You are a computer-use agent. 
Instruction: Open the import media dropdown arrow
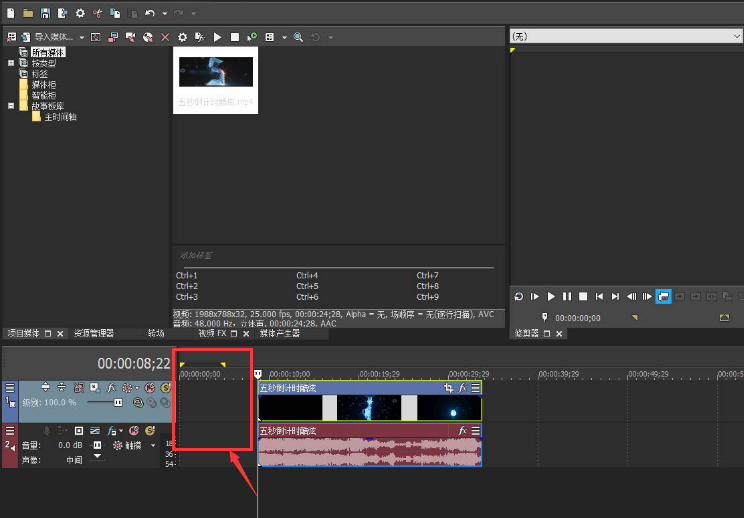pyautogui.click(x=82, y=37)
